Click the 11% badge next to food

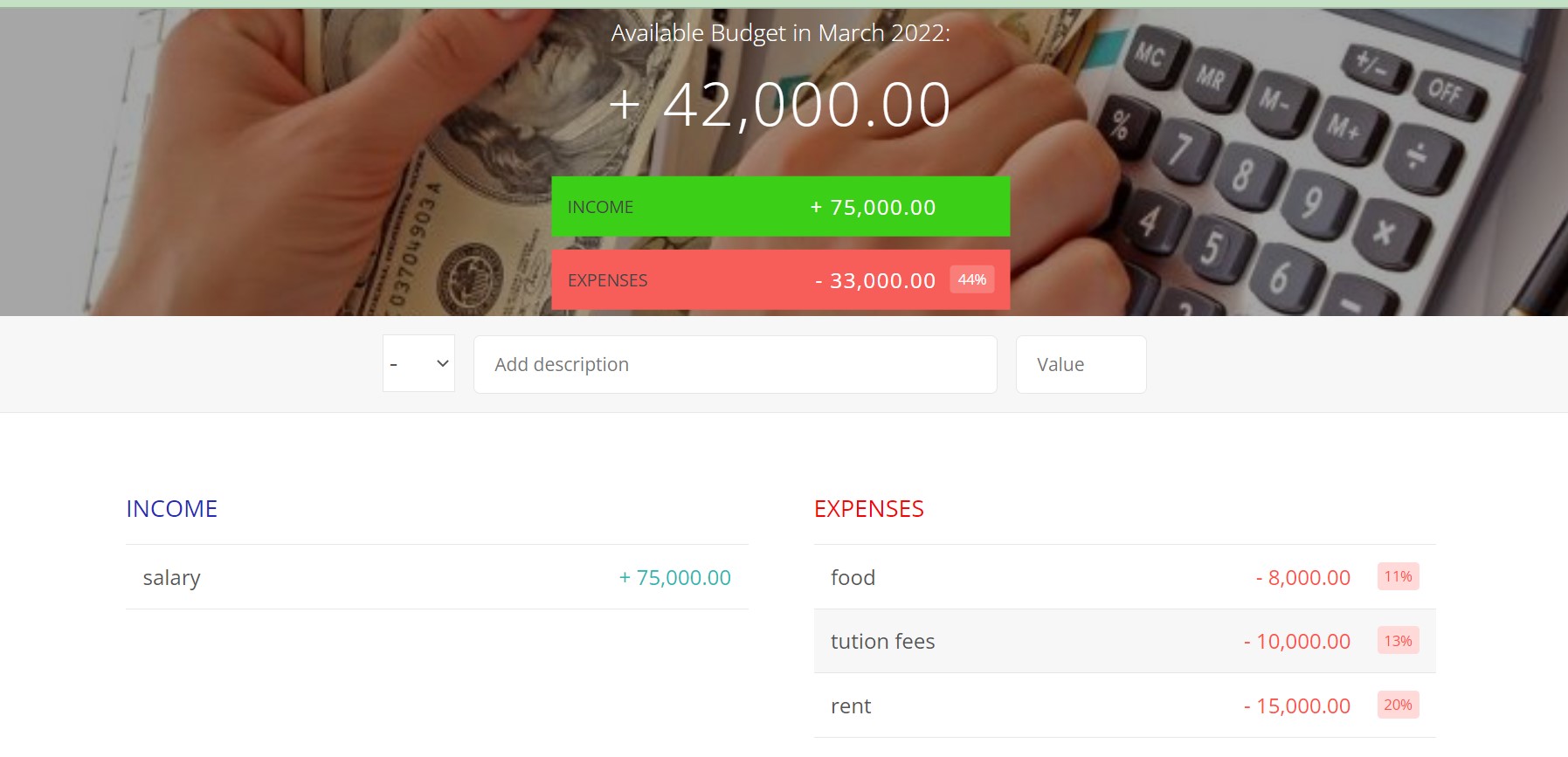(1398, 576)
